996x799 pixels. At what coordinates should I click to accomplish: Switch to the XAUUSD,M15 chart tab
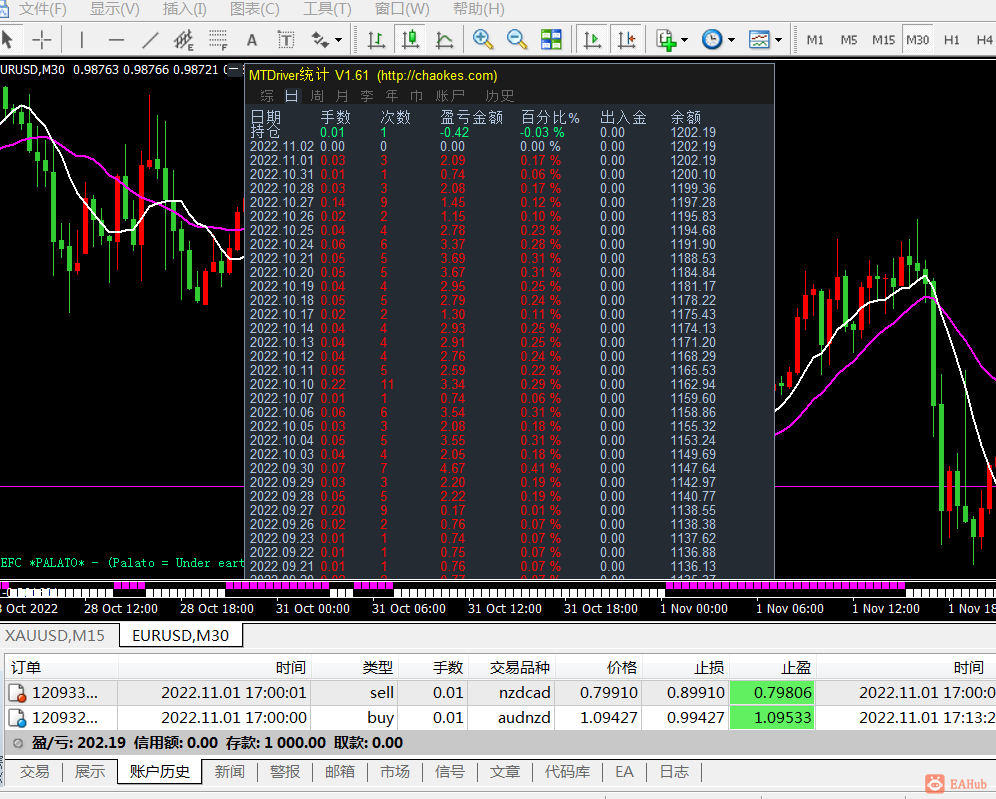(x=55, y=635)
